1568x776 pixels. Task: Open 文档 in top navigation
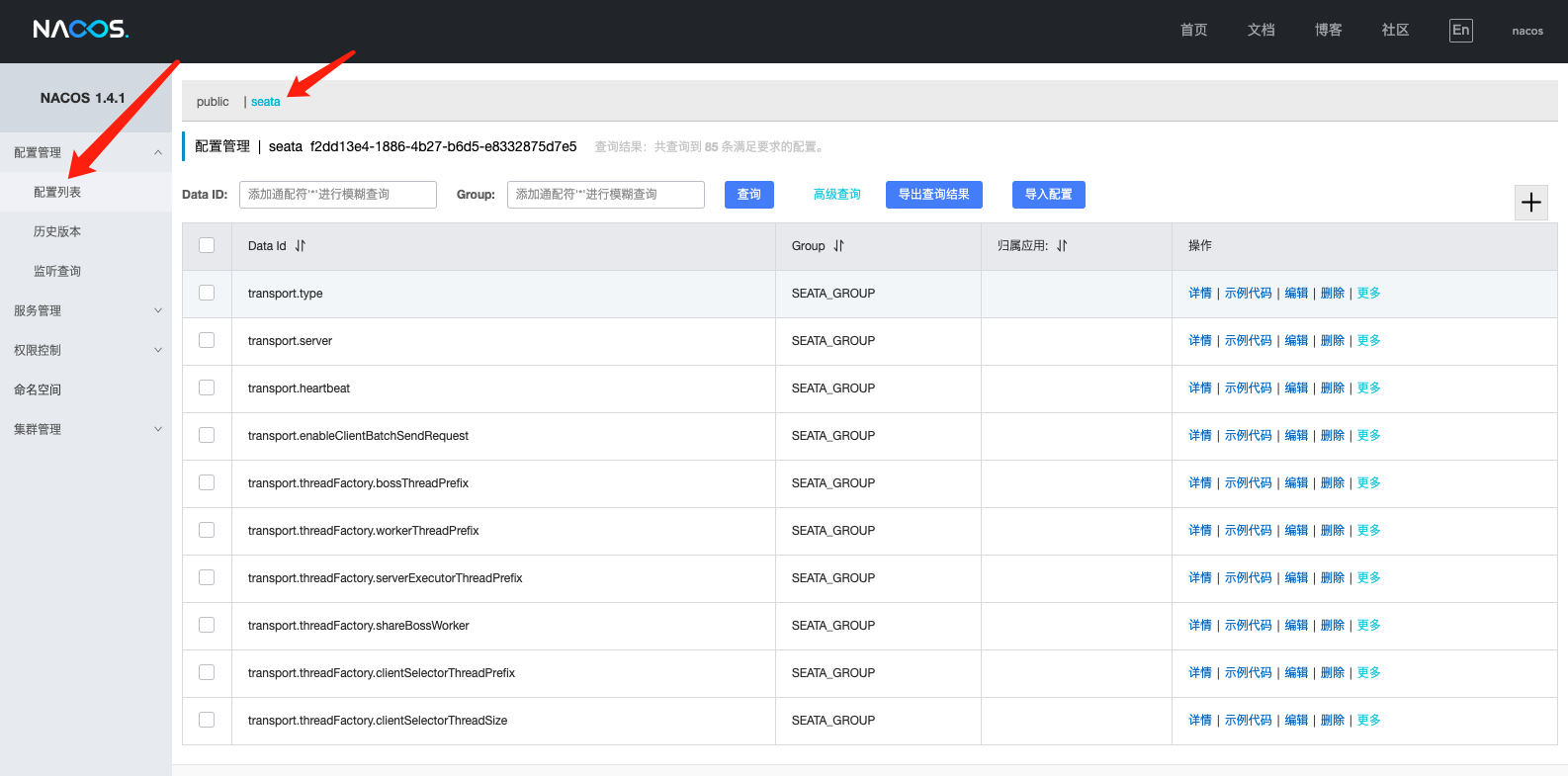tap(1261, 30)
